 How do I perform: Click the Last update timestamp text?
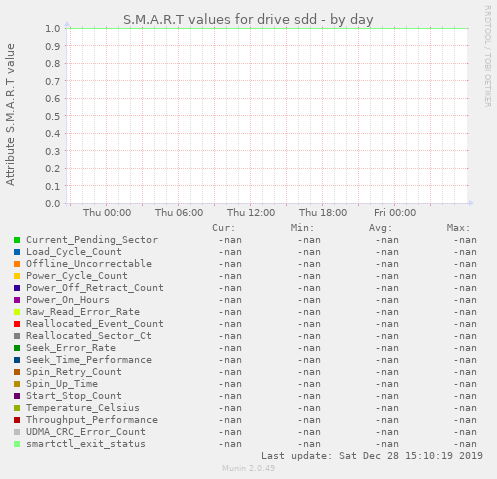pos(372,456)
